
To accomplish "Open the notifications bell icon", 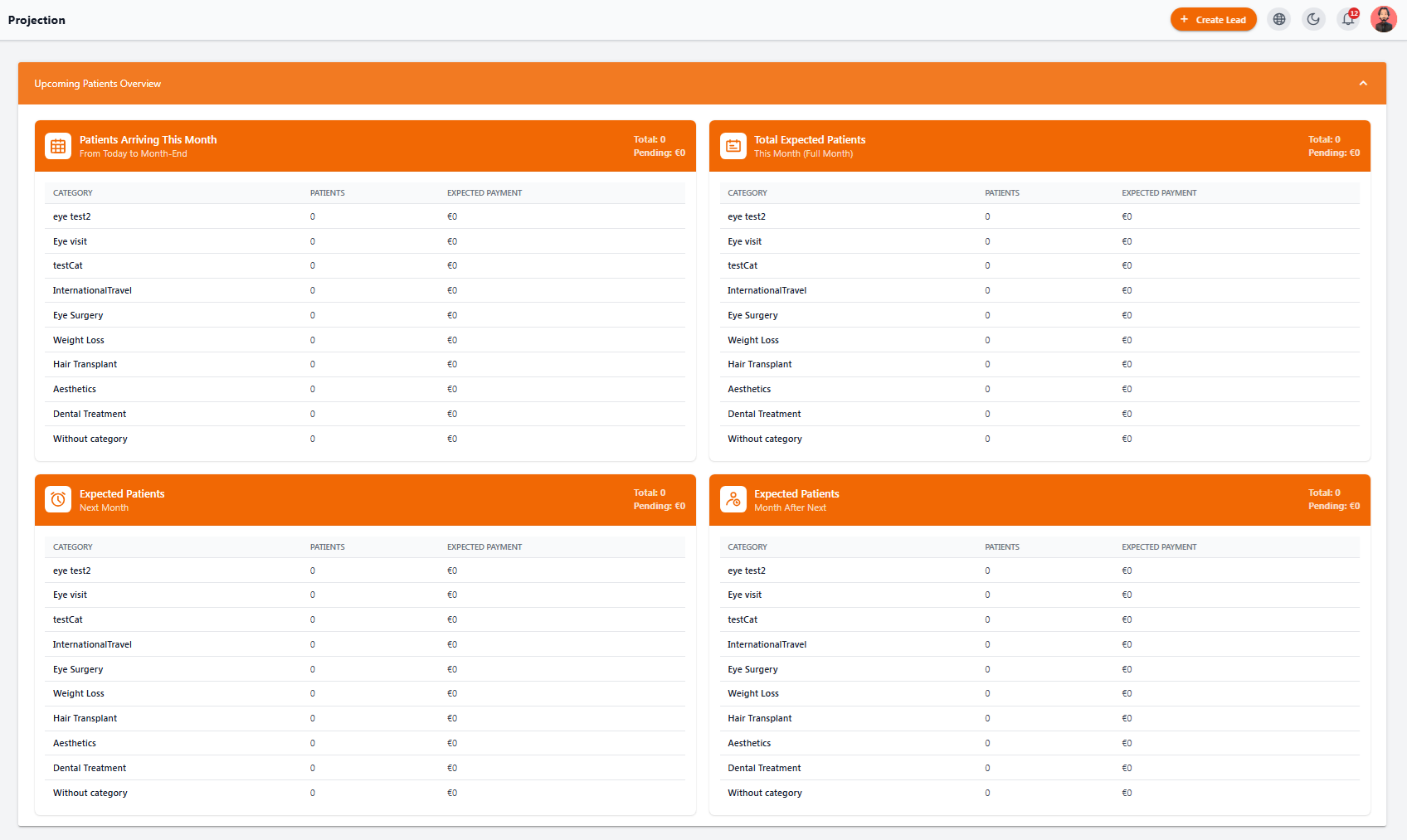I will pyautogui.click(x=1348, y=19).
